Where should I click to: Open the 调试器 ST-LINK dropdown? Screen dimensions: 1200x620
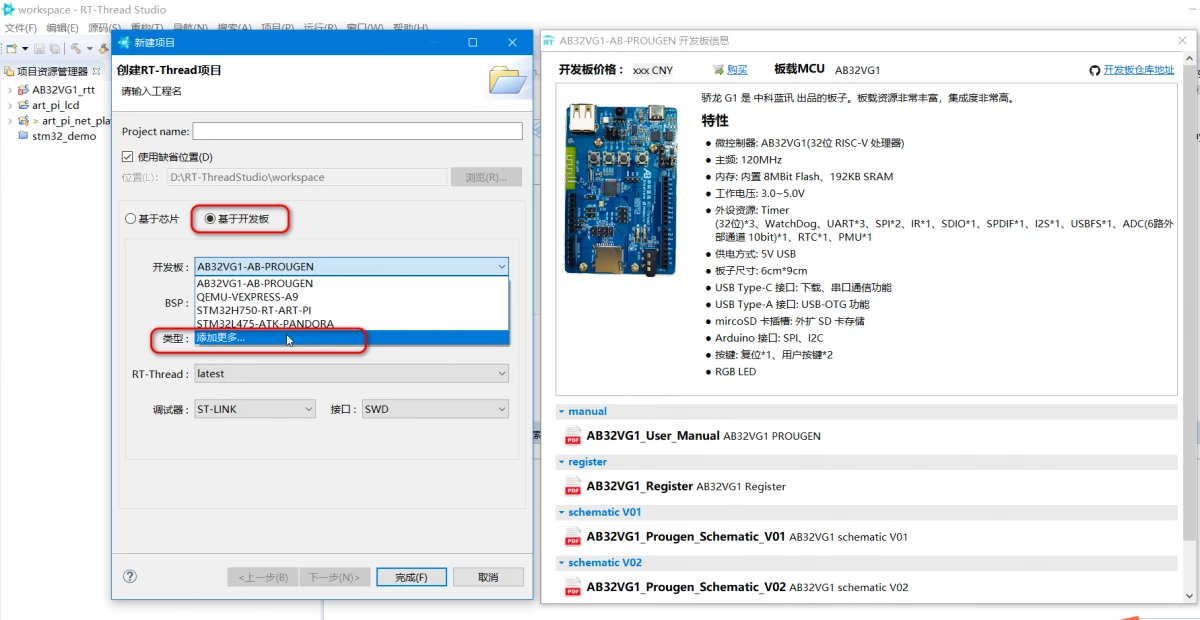(255, 409)
